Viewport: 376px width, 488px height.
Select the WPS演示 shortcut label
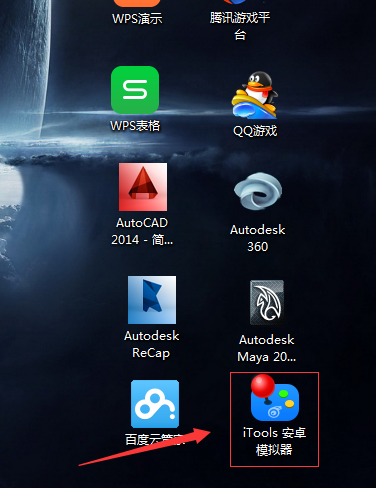tap(137, 18)
